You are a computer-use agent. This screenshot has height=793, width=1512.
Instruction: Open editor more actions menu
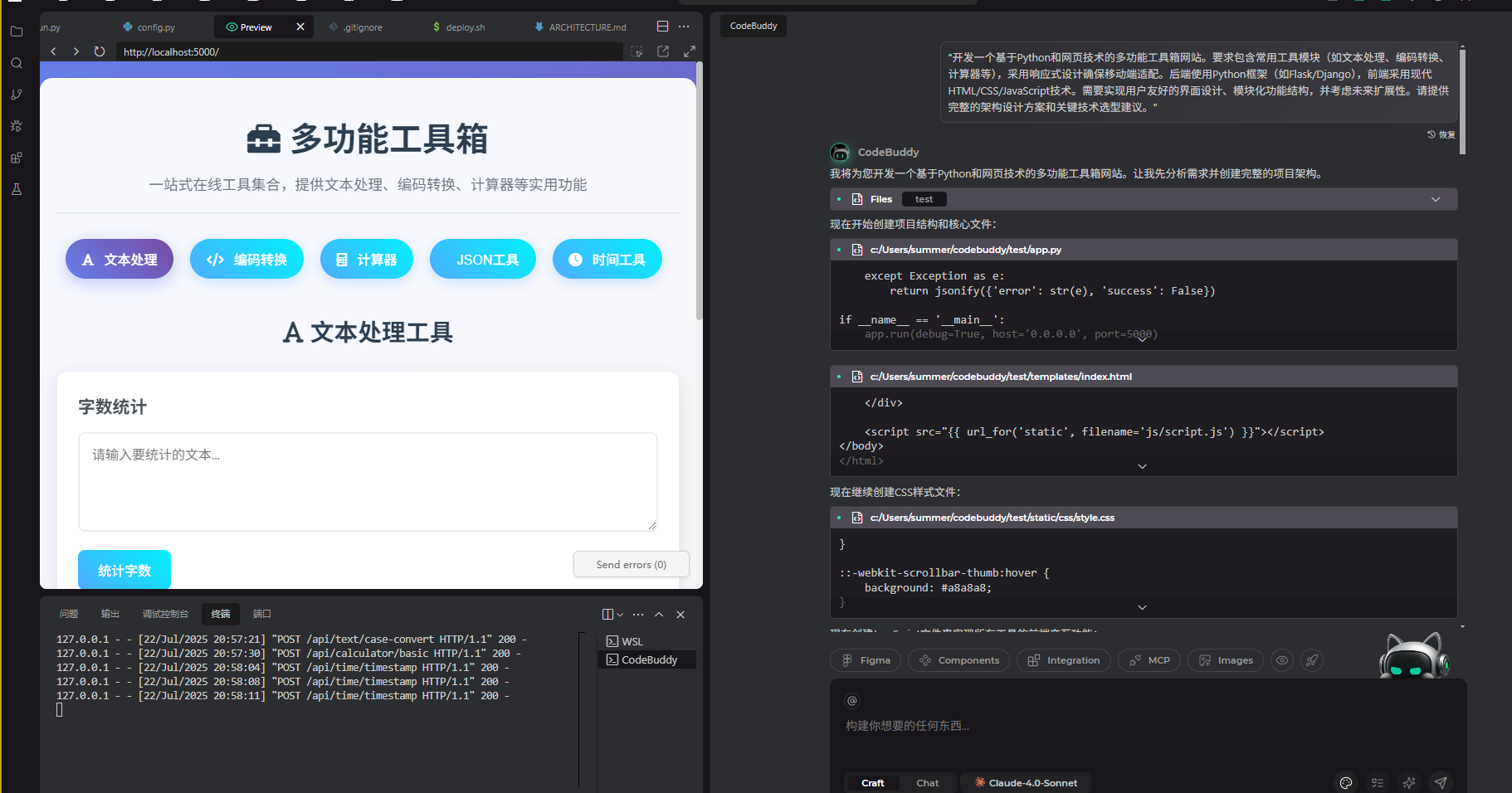click(684, 27)
